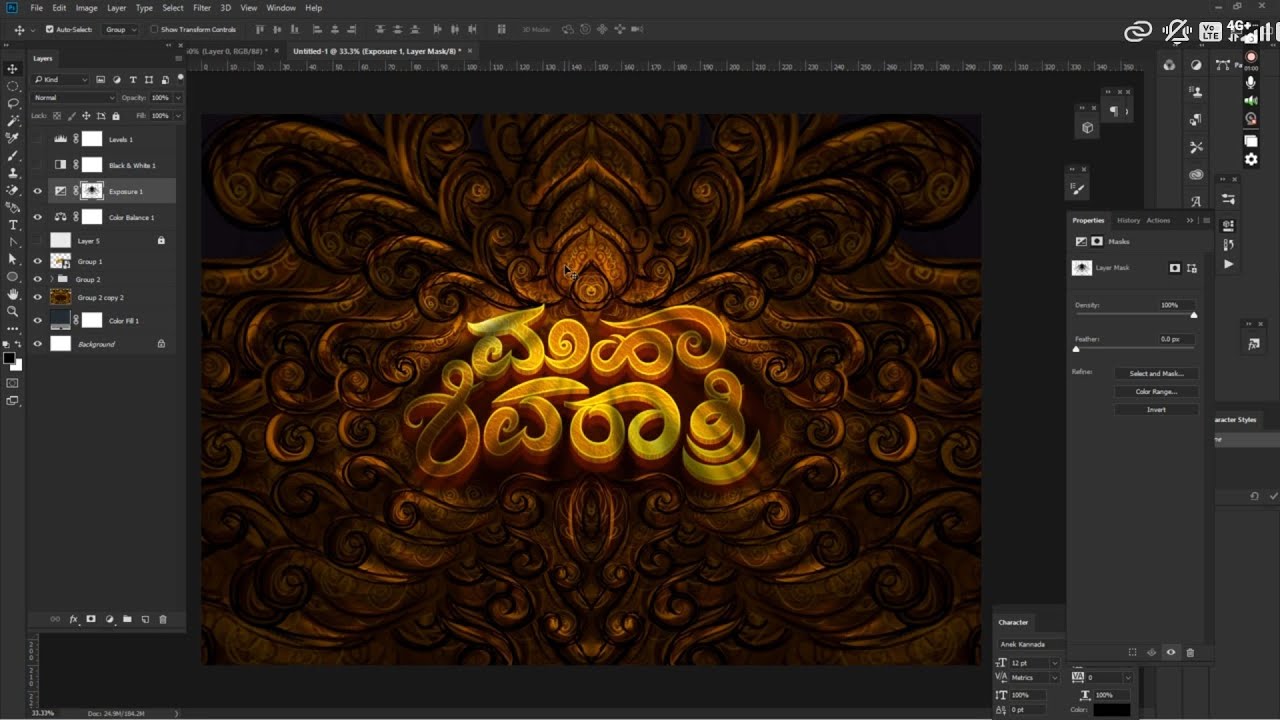Switch to the History tab
Screen dimensions: 1280x720
click(x=1128, y=220)
